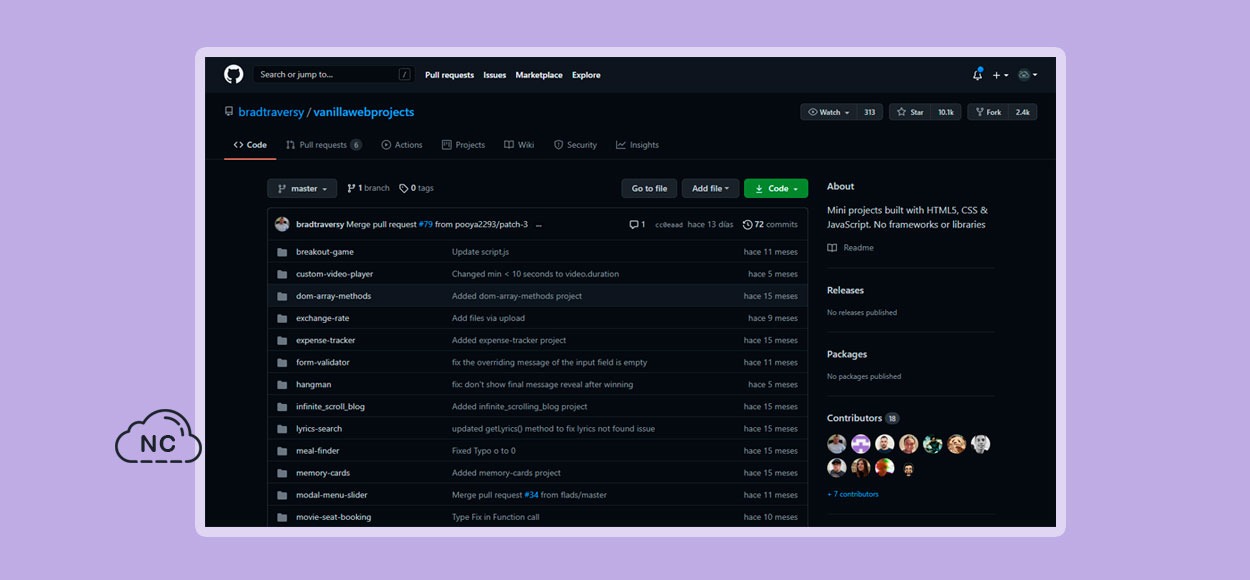Viewport: 1250px width, 580px height.
Task: View the 313 watchers count
Action: (x=870, y=112)
